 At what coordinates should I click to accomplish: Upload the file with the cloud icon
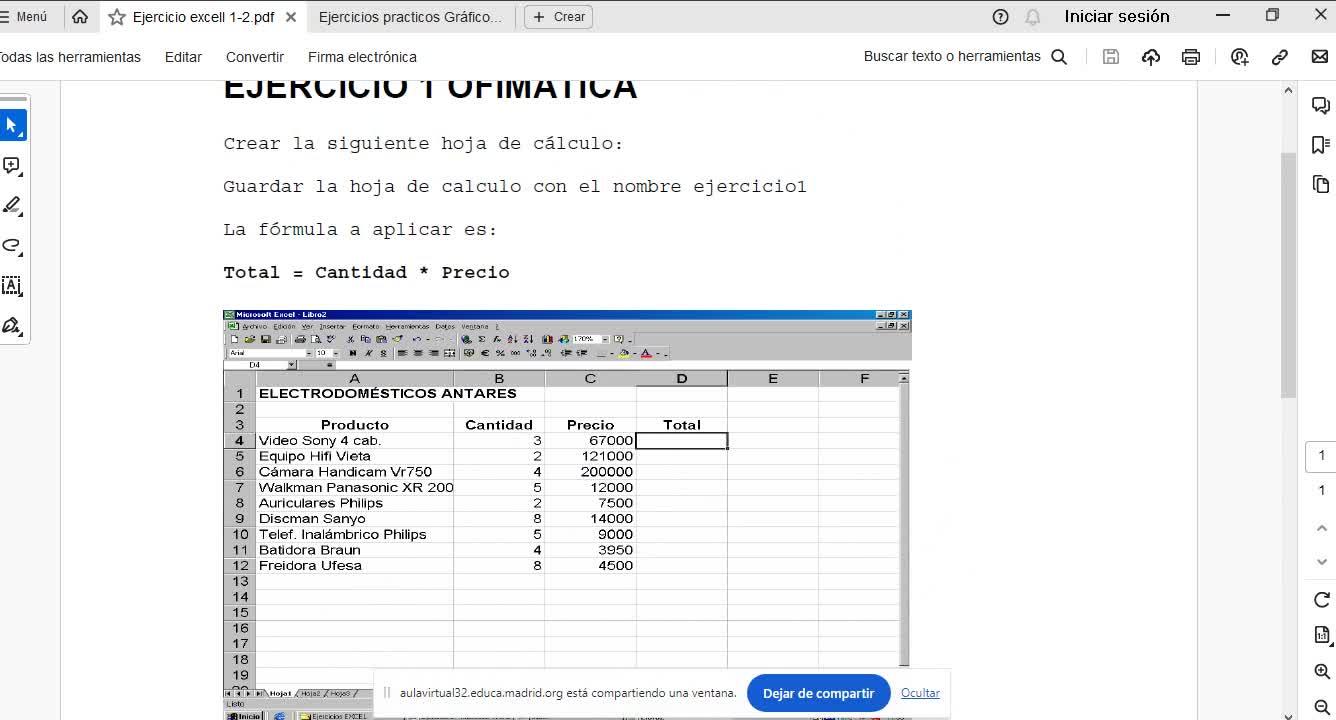[1151, 57]
